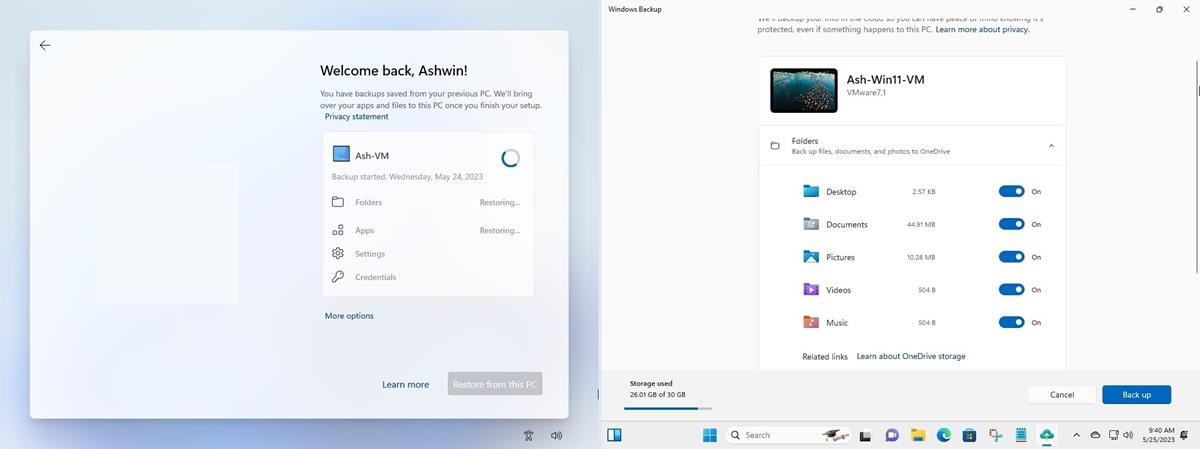Click the Music folder icon
Screen dimensions: 1200x449
point(811,322)
